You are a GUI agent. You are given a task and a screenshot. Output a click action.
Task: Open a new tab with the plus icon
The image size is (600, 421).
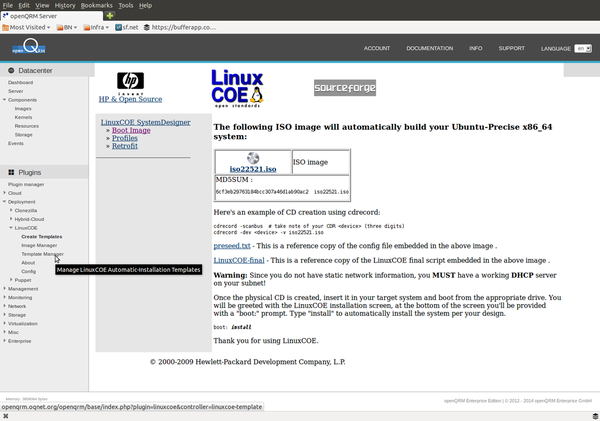click(110, 16)
